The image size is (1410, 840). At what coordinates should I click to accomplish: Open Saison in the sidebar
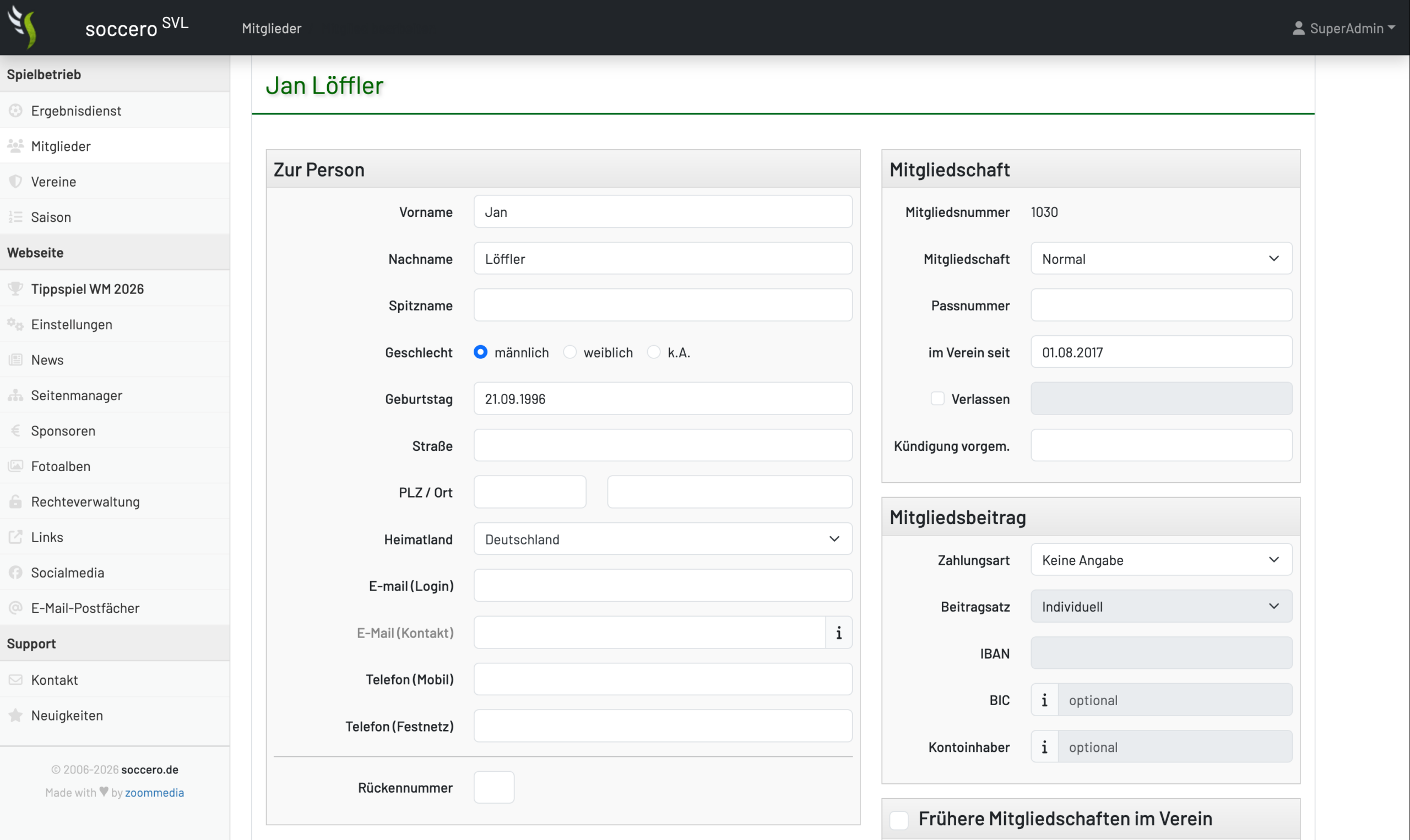coord(115,217)
